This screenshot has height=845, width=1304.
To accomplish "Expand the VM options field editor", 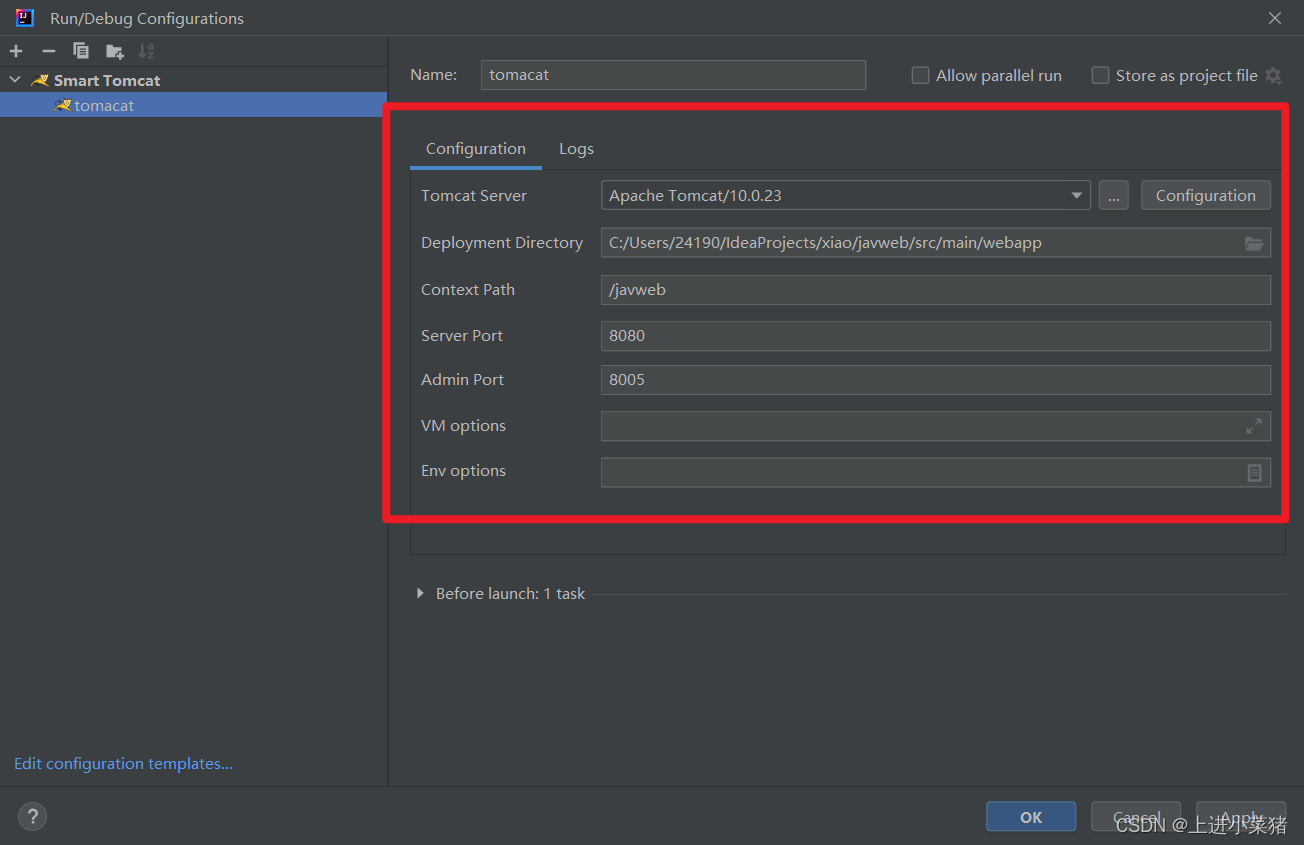I will pyautogui.click(x=1254, y=426).
